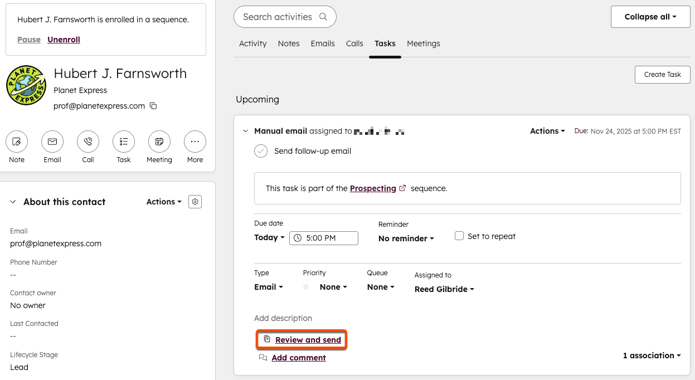Open the Type Email dropdown
The width and height of the screenshot is (695, 380).
(x=268, y=287)
